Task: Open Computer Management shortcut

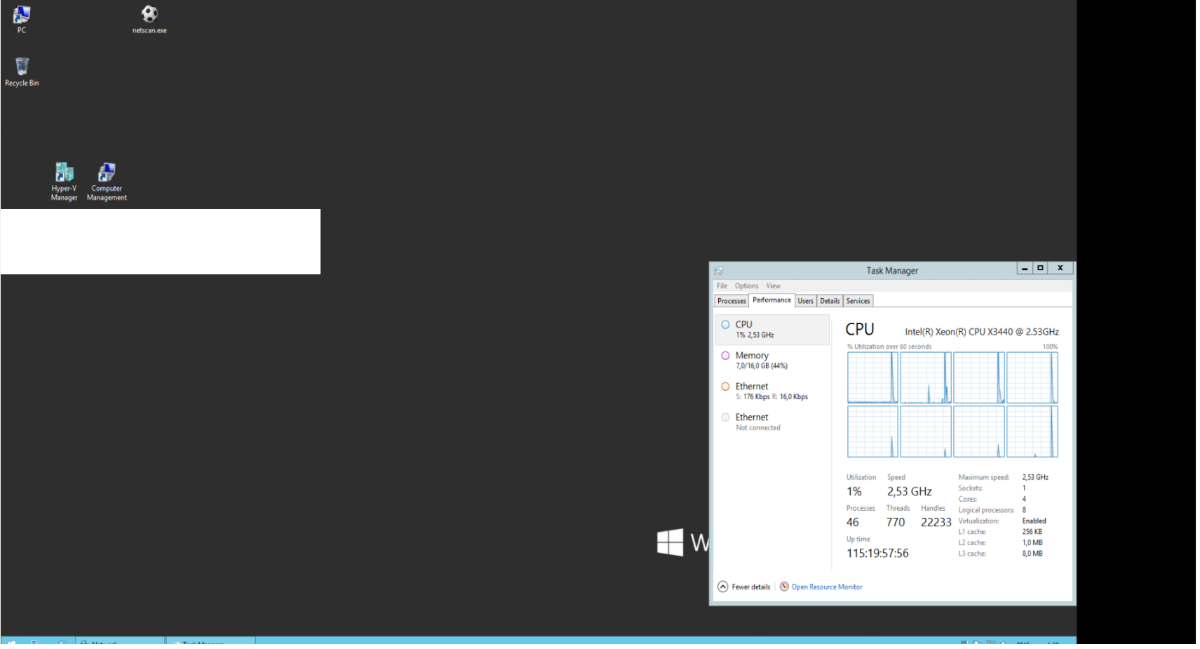Action: point(107,174)
